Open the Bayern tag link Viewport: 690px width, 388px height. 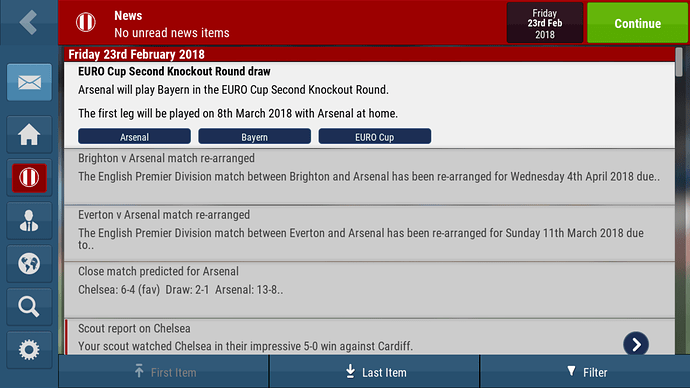pos(254,136)
